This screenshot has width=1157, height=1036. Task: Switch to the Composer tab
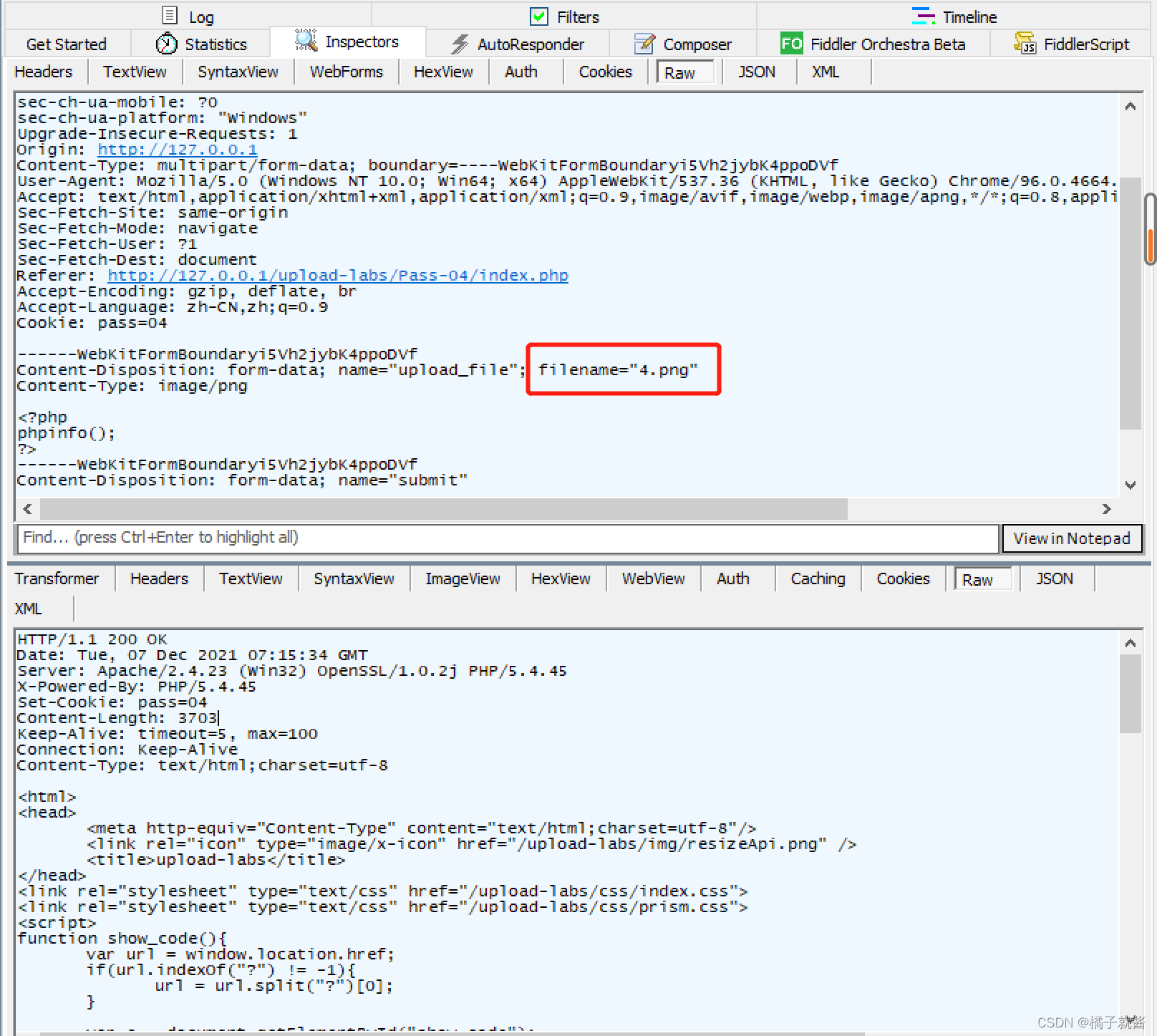(684, 44)
